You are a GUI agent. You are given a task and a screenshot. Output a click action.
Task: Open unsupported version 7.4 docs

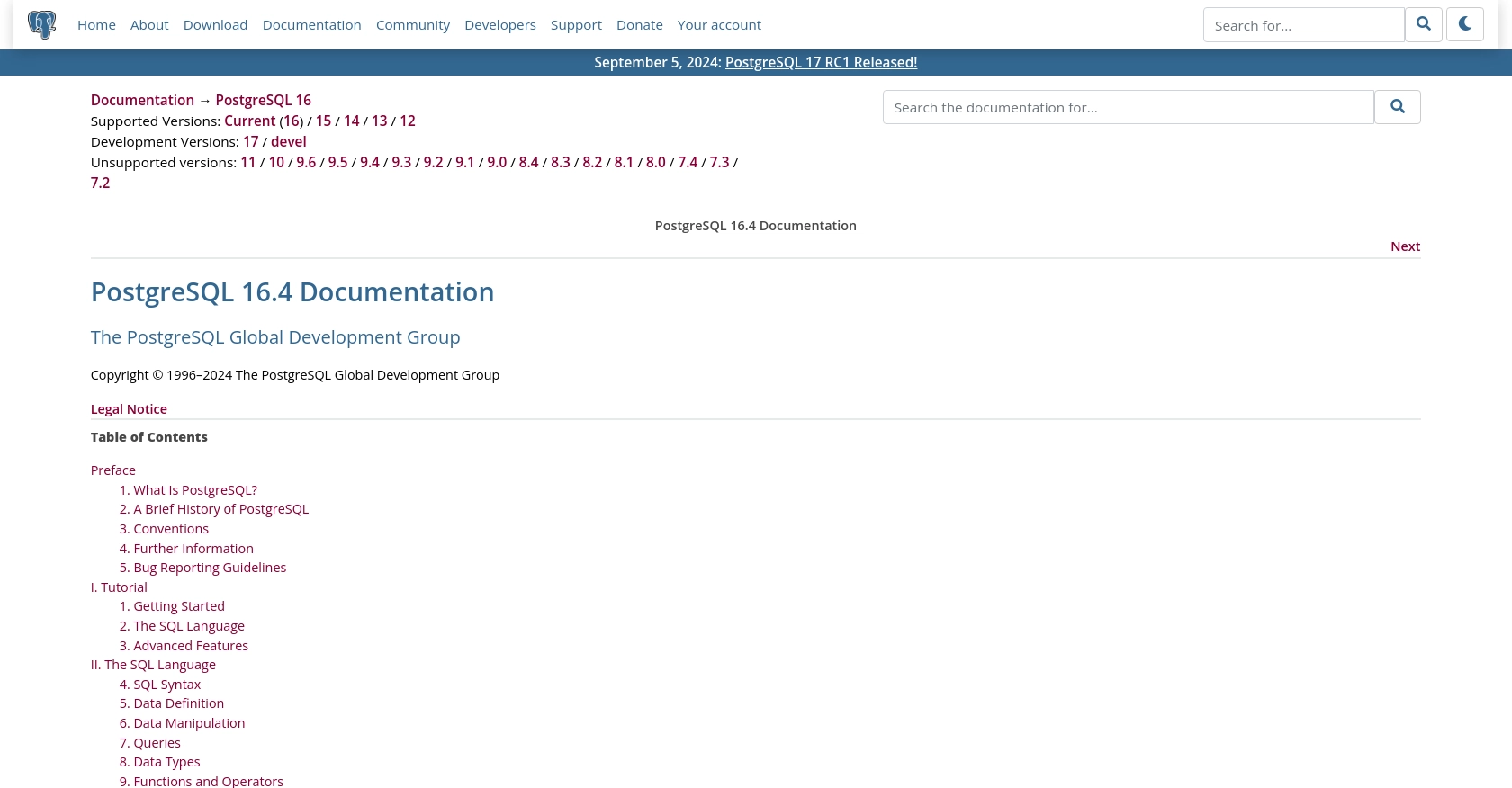pos(688,162)
